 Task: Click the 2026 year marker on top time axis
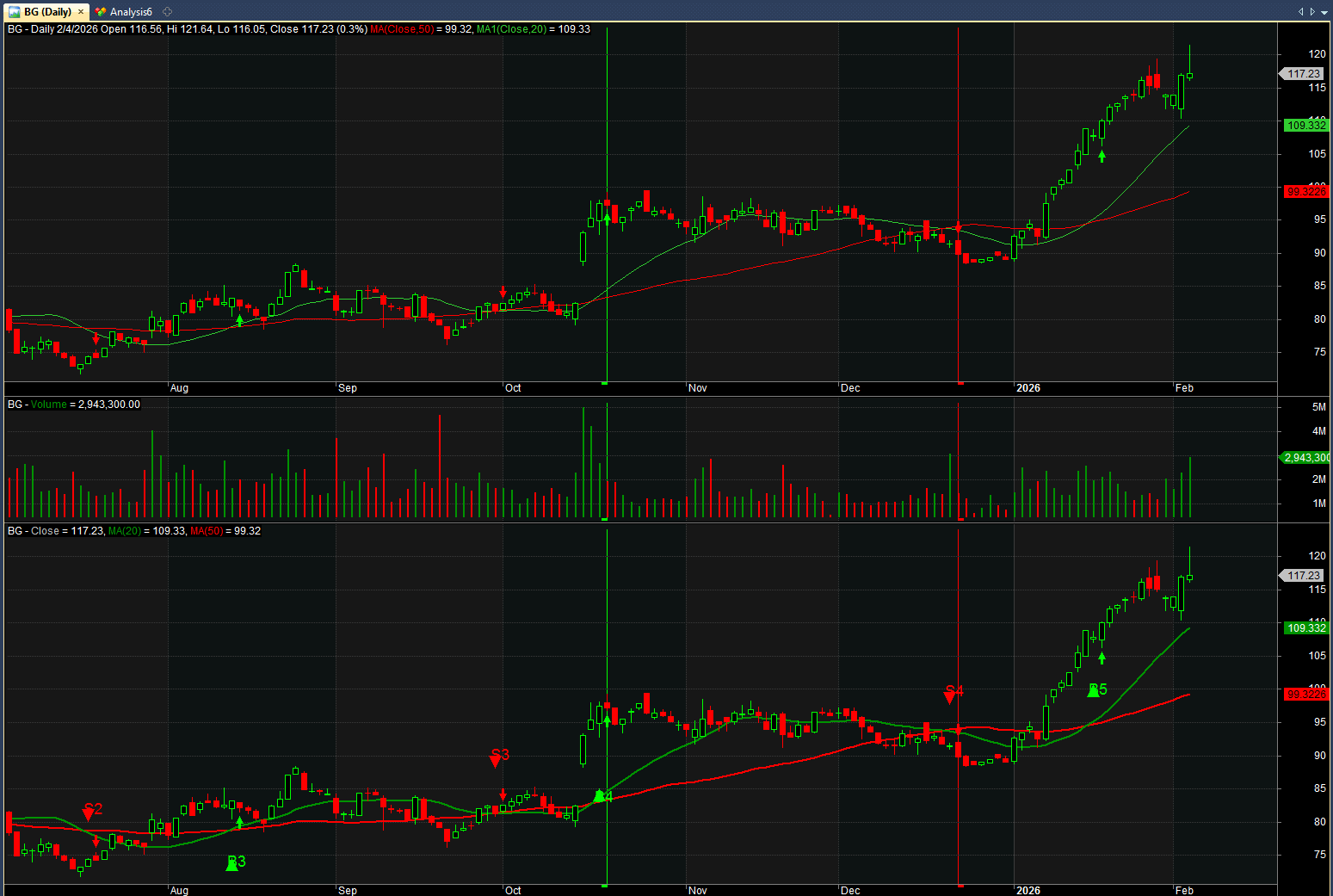[1028, 388]
